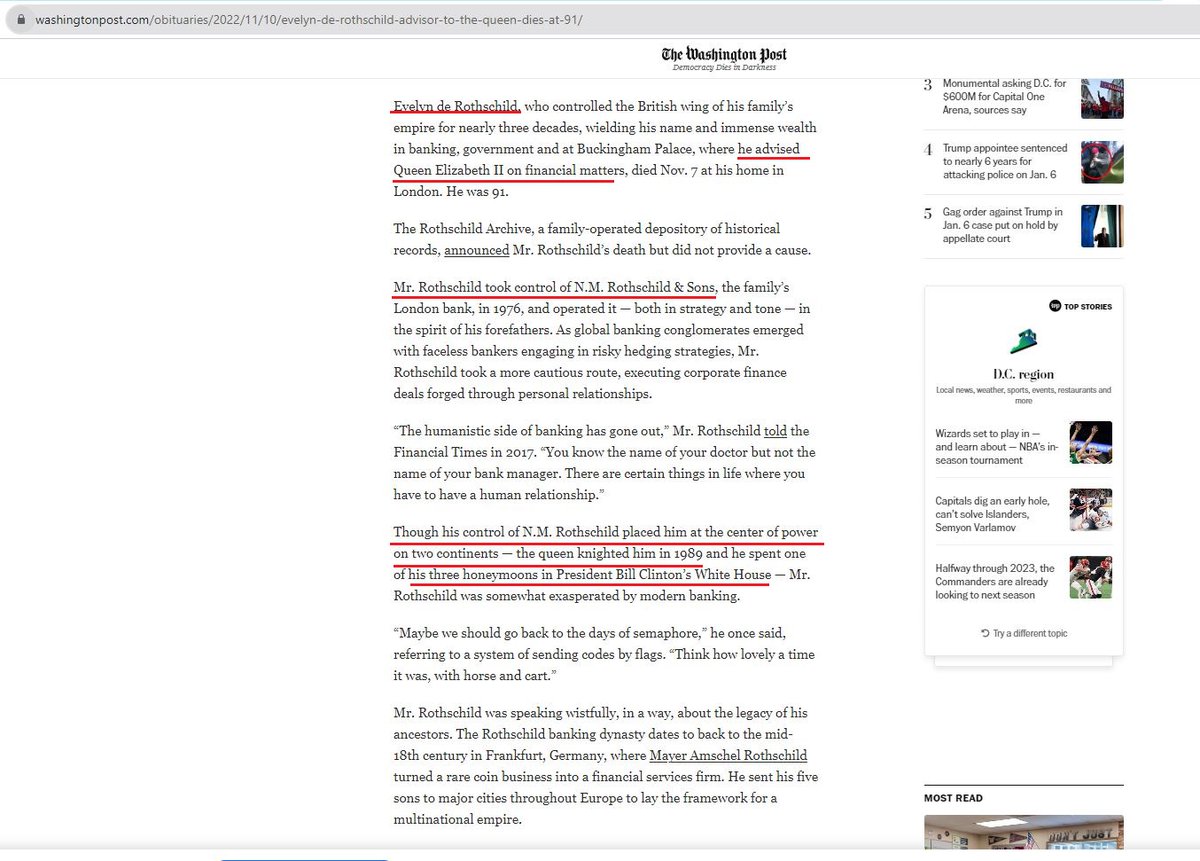1200x861 pixels.
Task: Click the underlined 'Evelyn de Rothschild' name
Action: [x=456, y=106]
